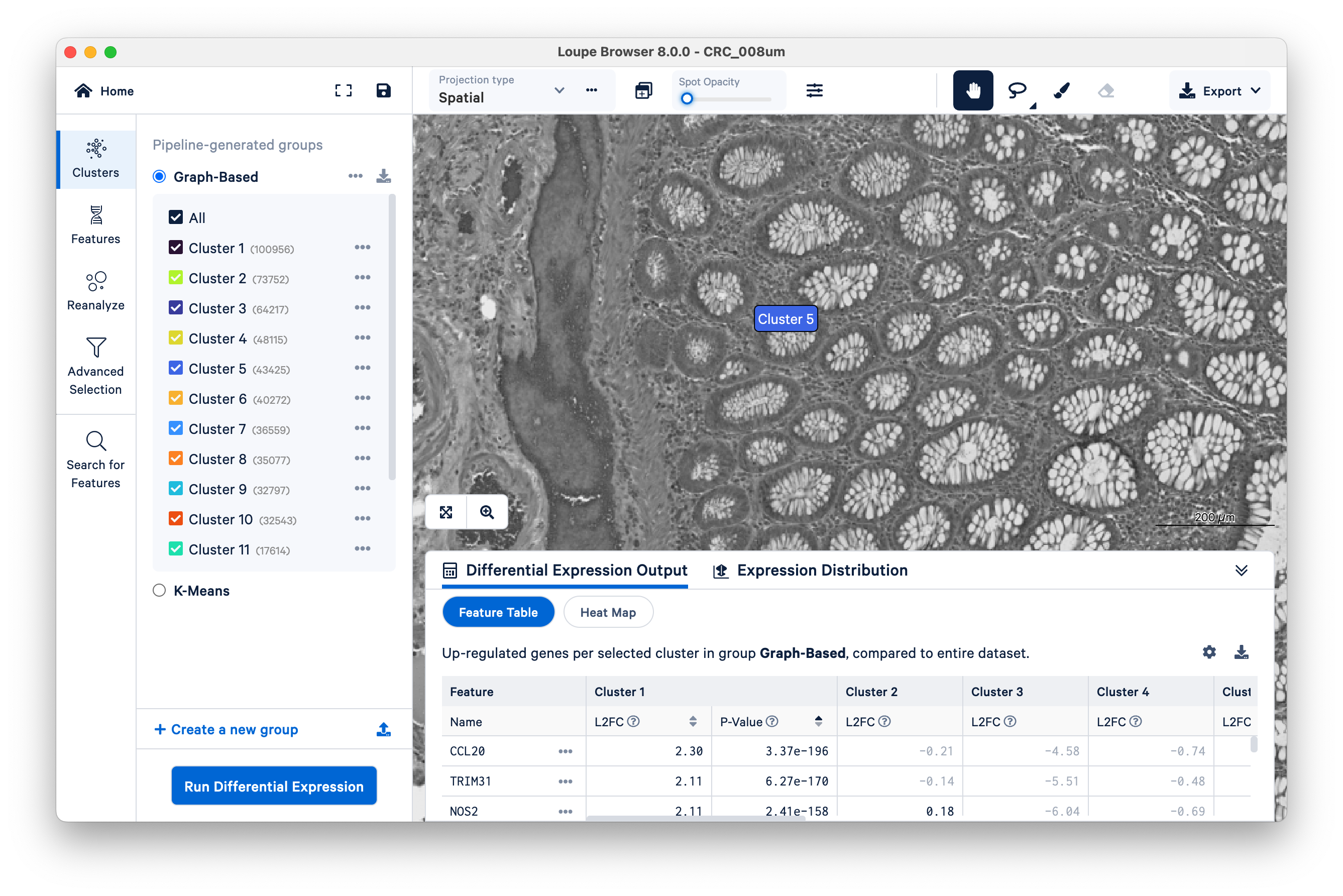The width and height of the screenshot is (1343, 896).
Task: Toggle the All clusters checkbox
Action: pos(175,217)
